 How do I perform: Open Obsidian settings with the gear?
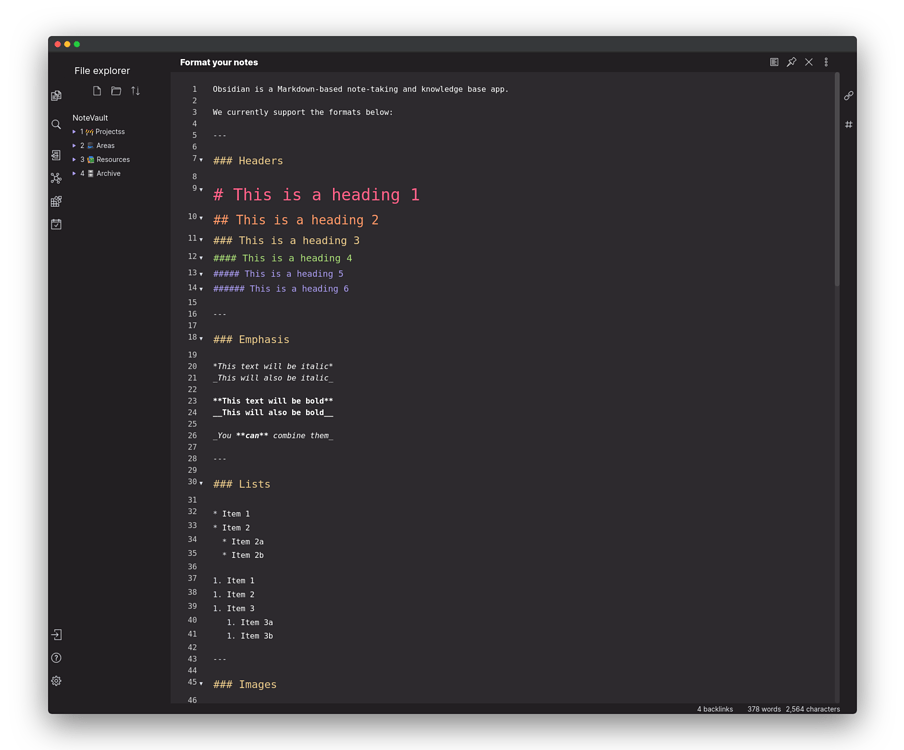(x=56, y=681)
